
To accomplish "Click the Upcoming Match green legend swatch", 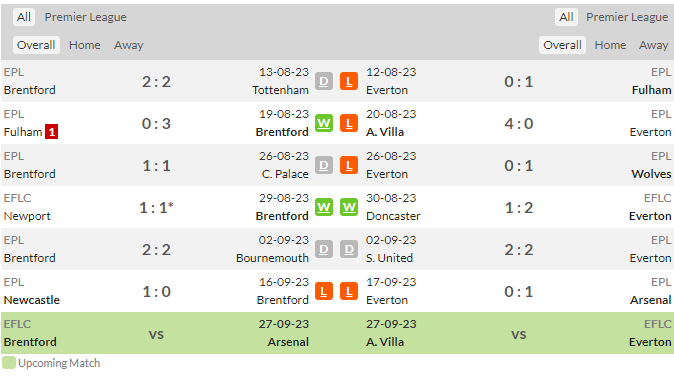I will [x=9, y=363].
